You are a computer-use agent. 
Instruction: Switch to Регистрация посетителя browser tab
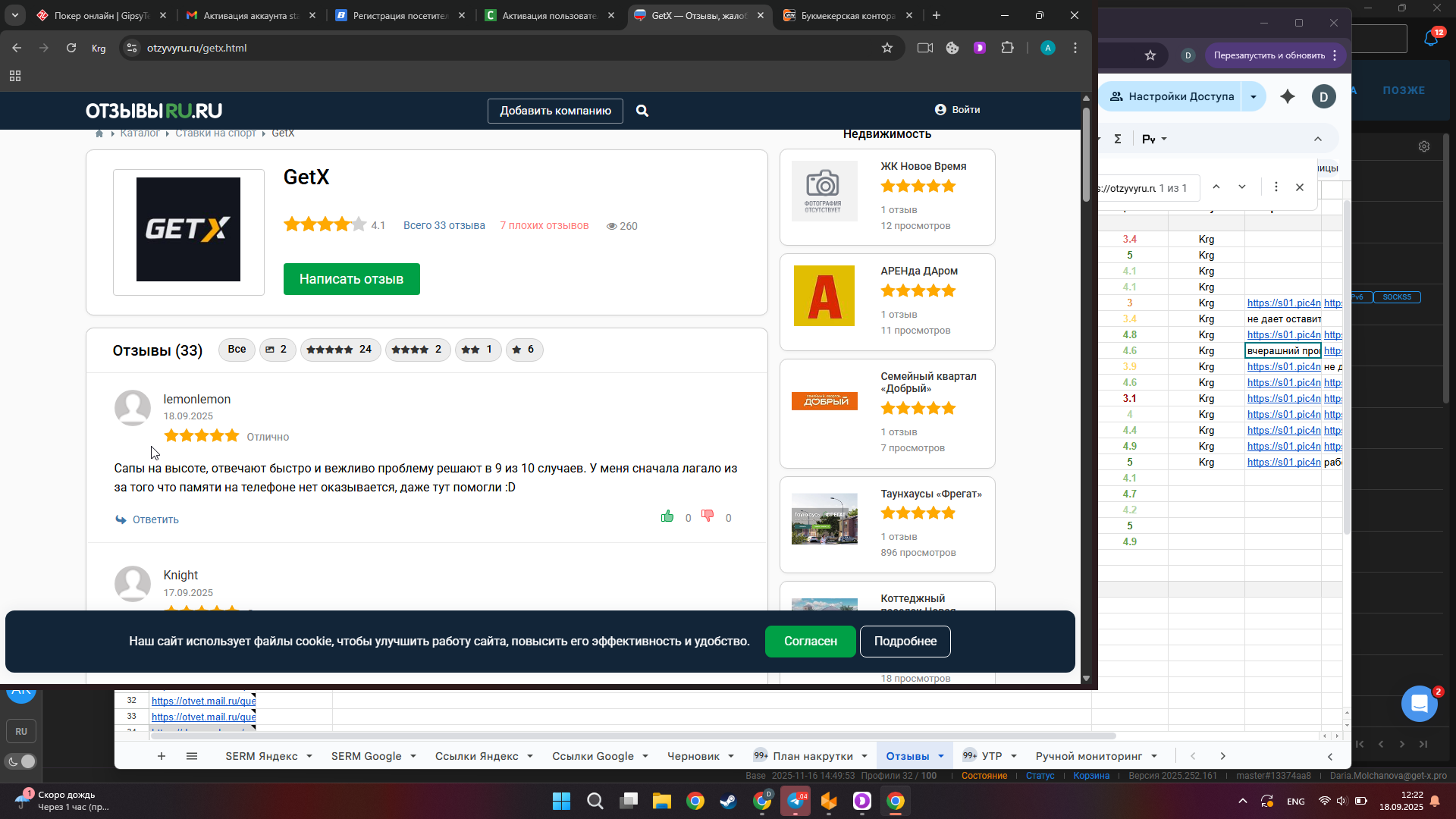pos(400,15)
